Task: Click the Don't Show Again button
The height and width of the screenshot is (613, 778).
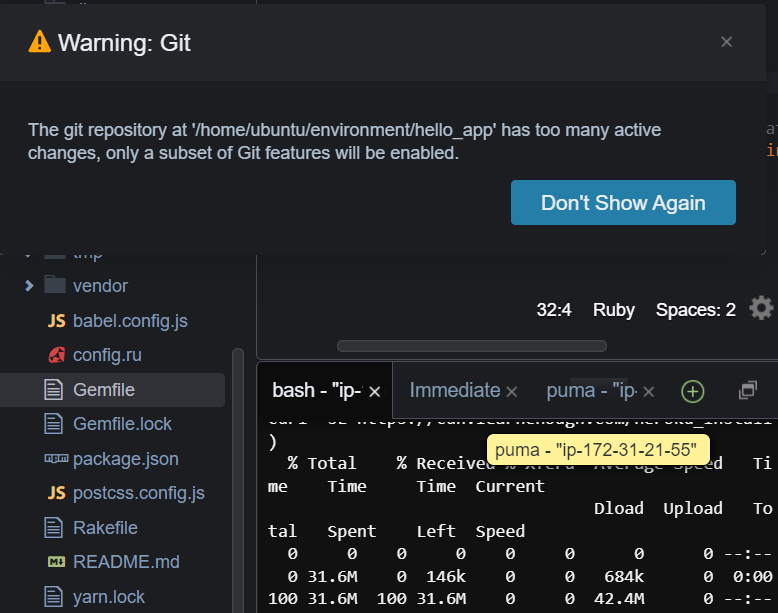Action: click(x=623, y=203)
